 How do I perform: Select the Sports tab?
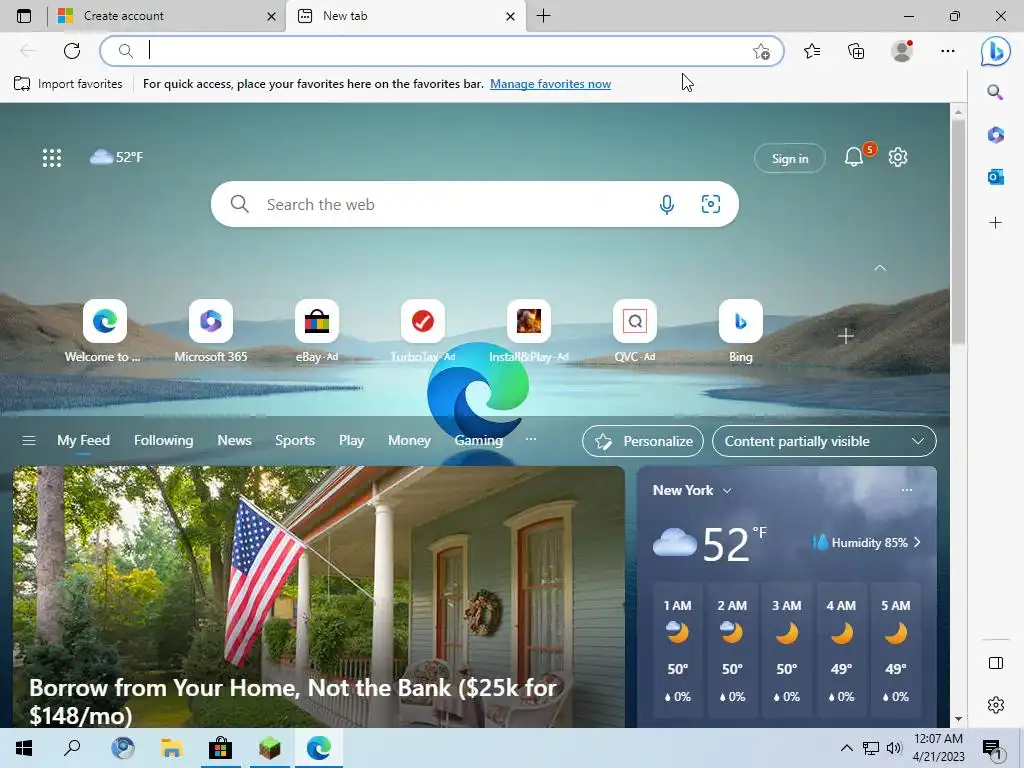point(295,441)
